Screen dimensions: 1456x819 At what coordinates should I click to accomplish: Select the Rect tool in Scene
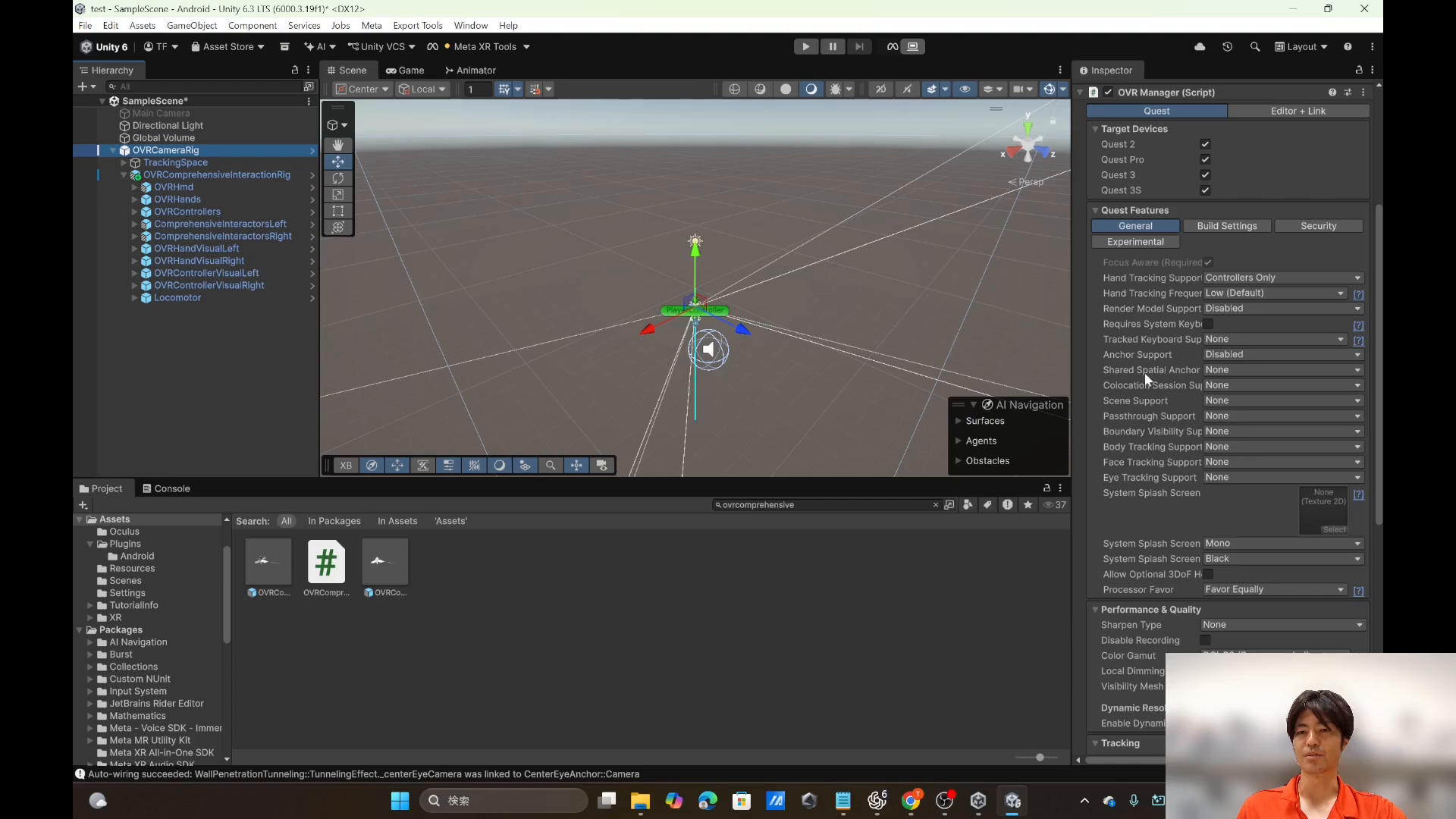(x=338, y=211)
